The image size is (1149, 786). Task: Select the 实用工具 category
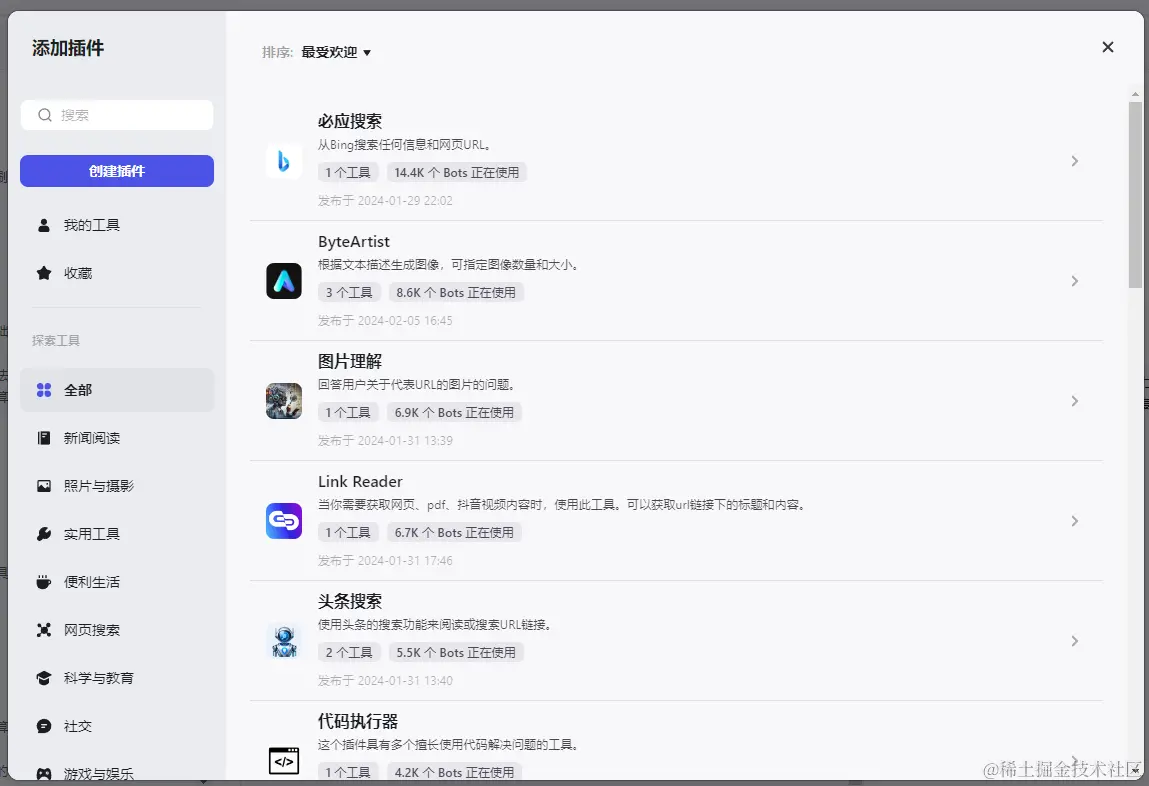click(x=117, y=534)
